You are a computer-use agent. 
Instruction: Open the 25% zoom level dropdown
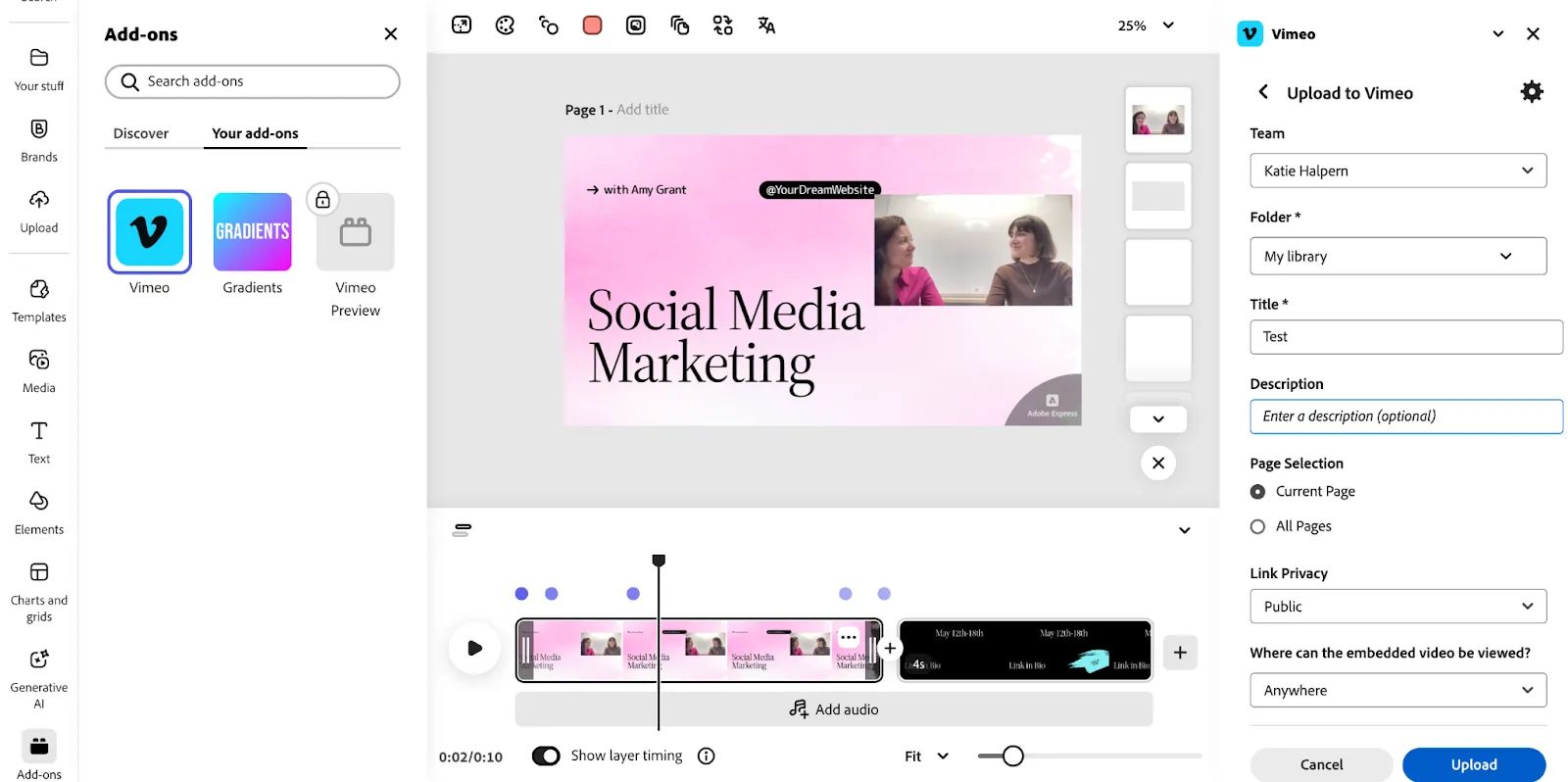pyautogui.click(x=1146, y=25)
